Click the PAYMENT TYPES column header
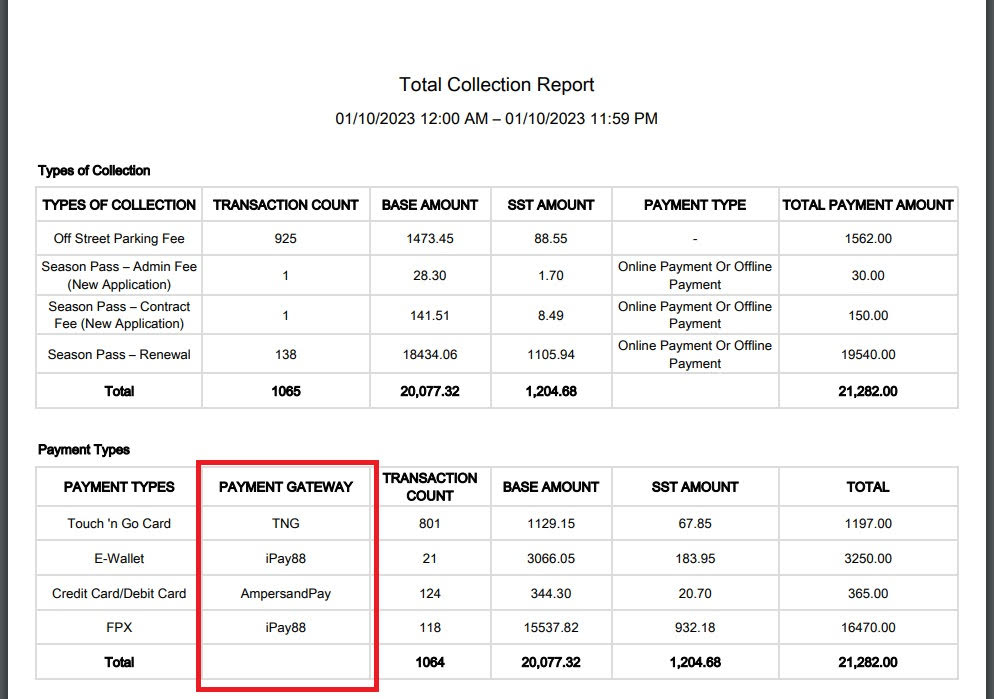This screenshot has width=994, height=699. click(119, 487)
